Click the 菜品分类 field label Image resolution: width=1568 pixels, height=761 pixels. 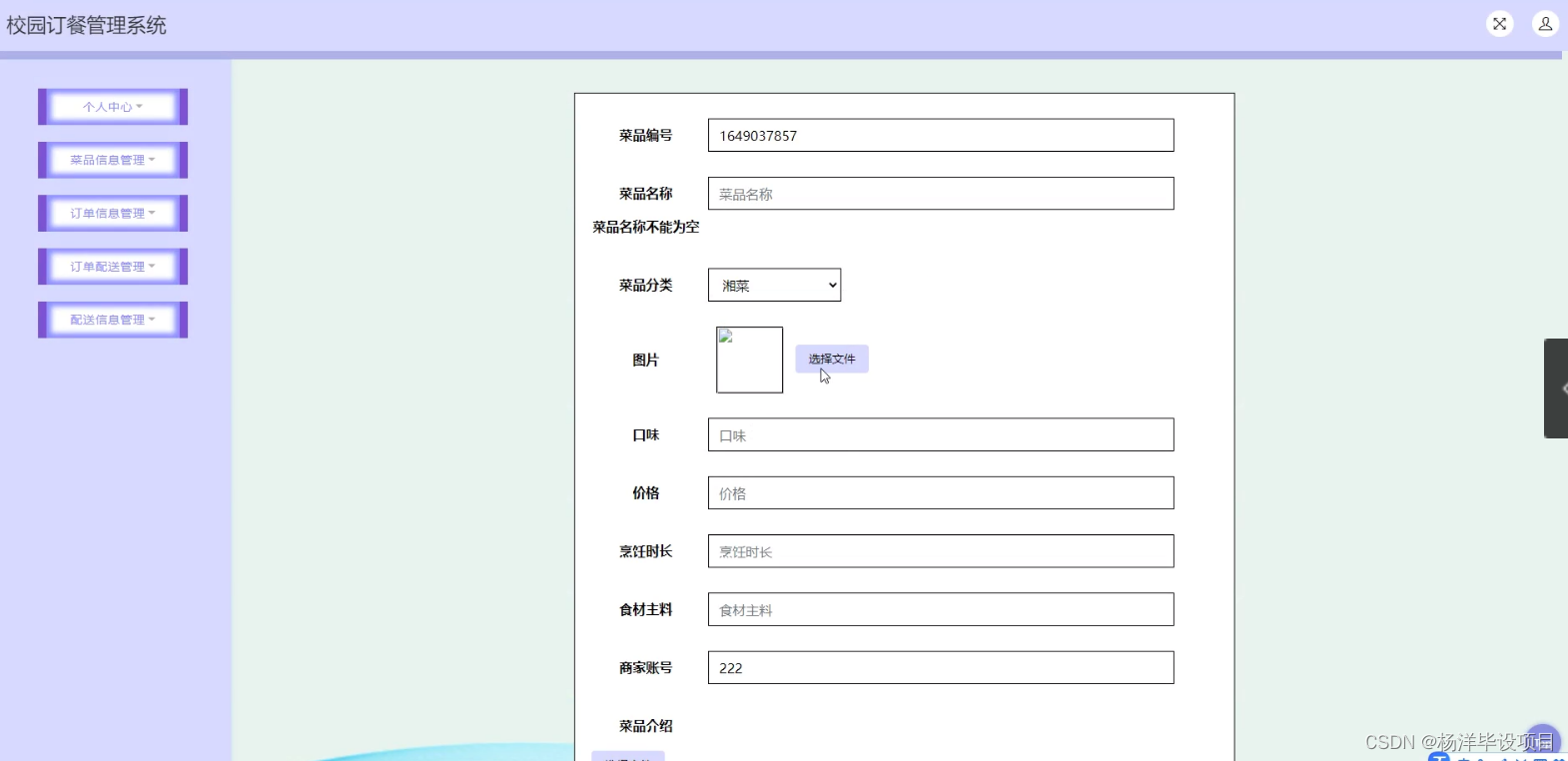click(x=646, y=285)
